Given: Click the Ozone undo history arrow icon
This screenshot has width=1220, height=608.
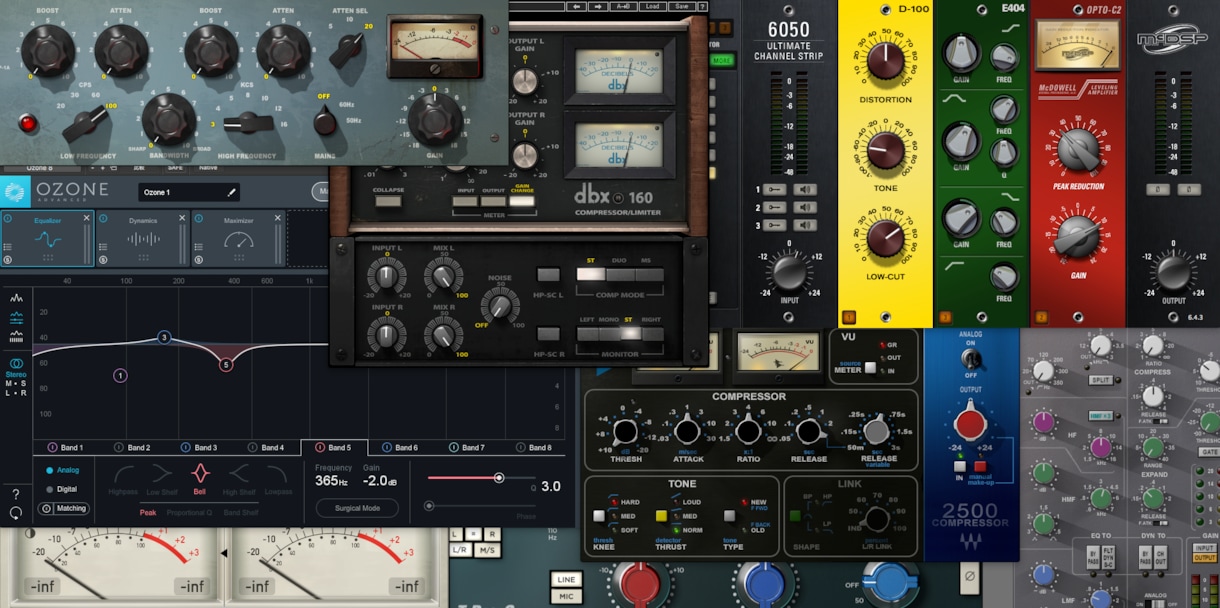Looking at the screenshot, I should pyautogui.click(x=16, y=513).
